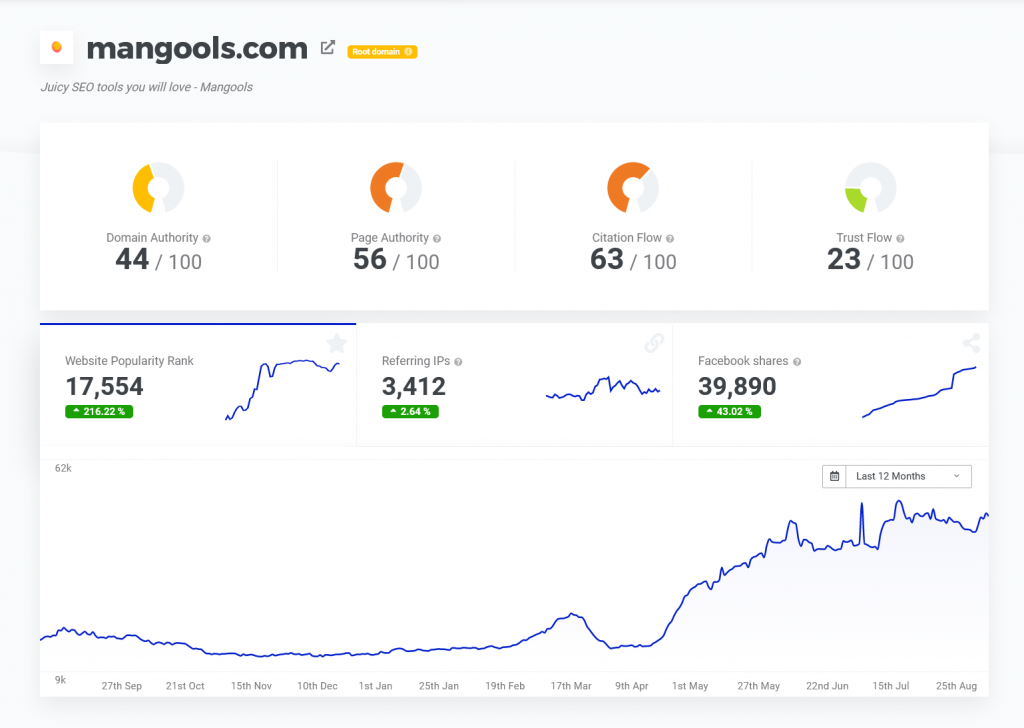This screenshot has height=728, width=1024.
Task: Click the 22nd Jun axis label
Action: [x=827, y=686]
